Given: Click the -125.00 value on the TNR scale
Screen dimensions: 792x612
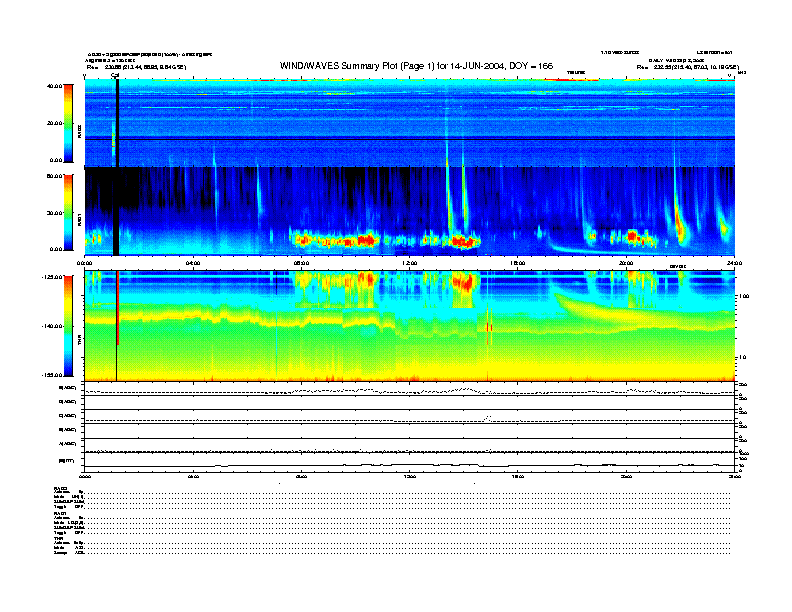Looking at the screenshot, I should [x=50, y=275].
